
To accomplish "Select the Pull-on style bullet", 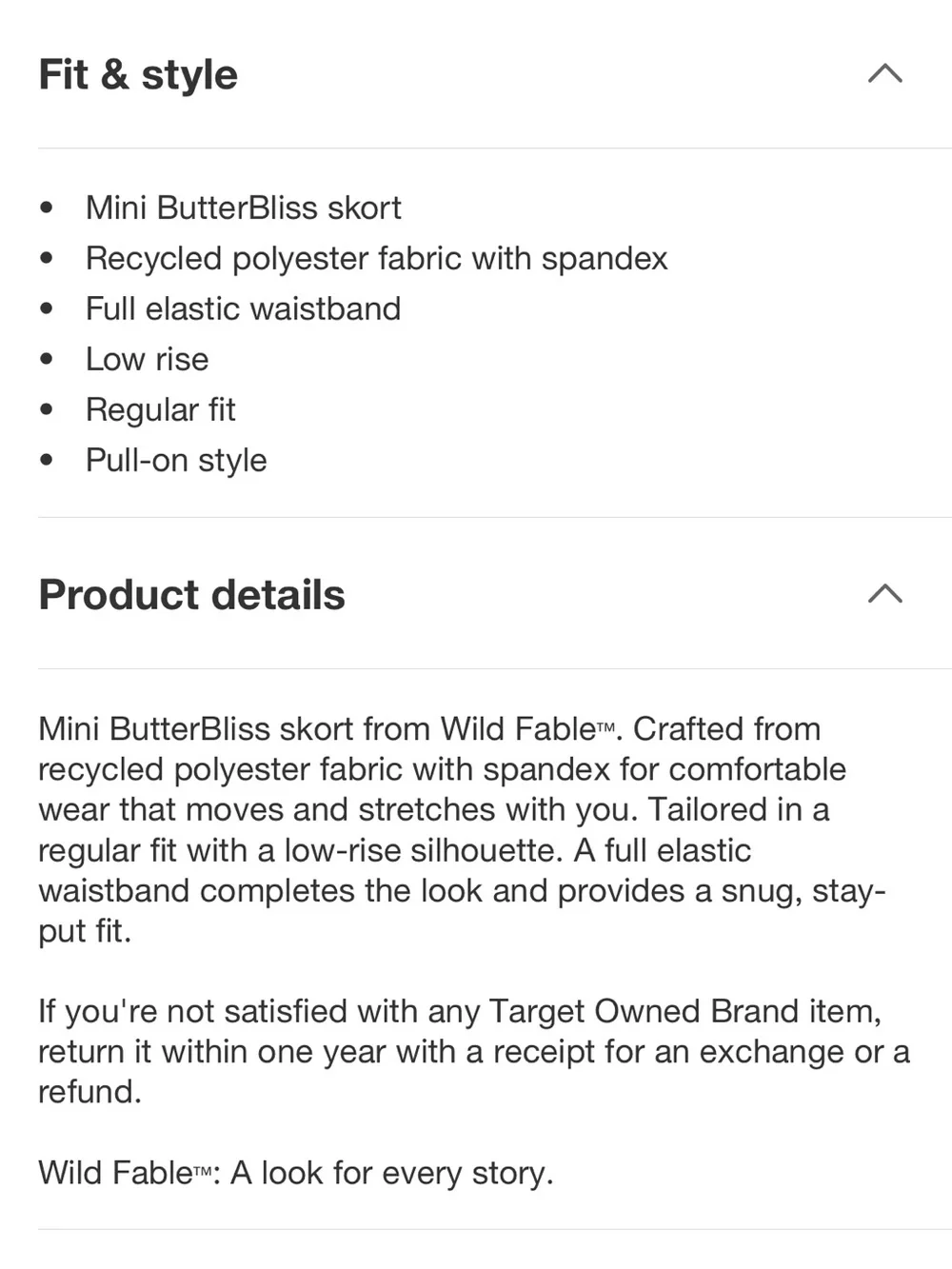I will (x=176, y=460).
